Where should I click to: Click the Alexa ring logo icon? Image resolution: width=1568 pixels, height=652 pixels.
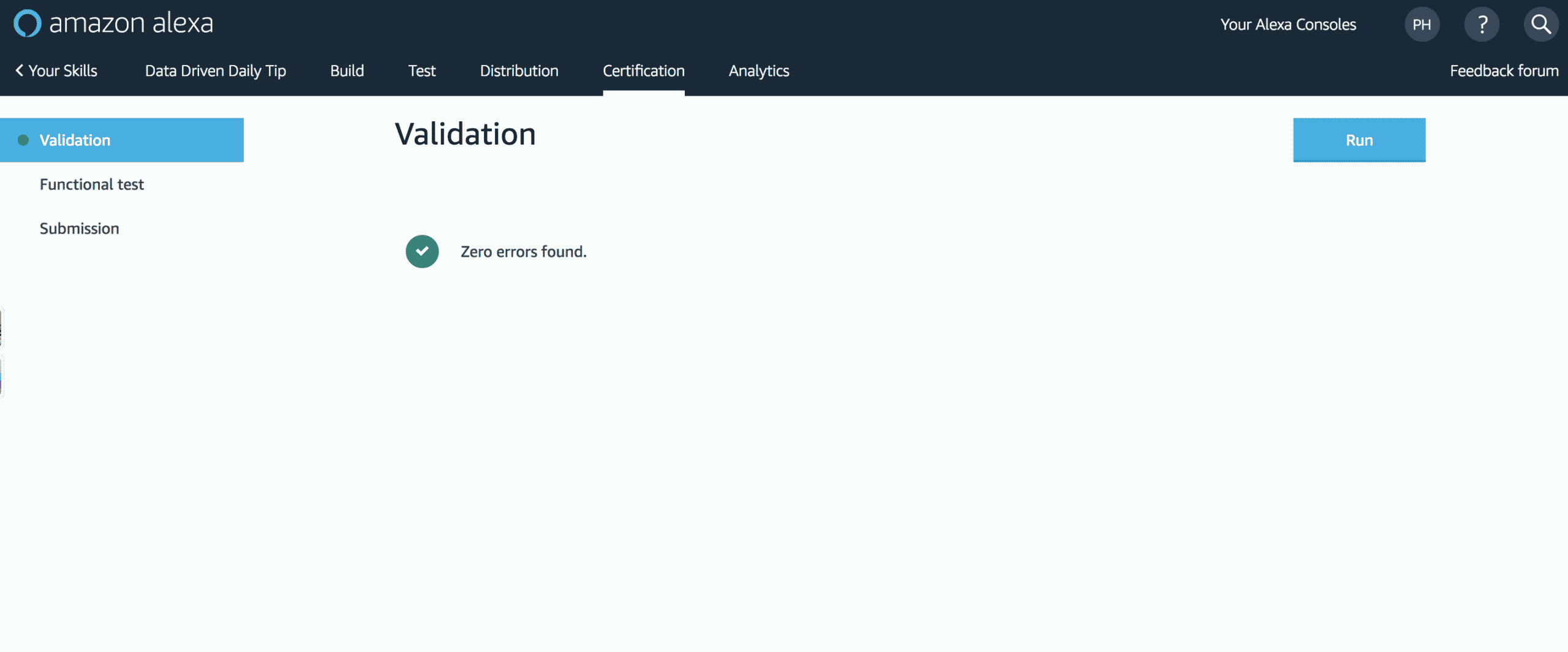coord(28,24)
